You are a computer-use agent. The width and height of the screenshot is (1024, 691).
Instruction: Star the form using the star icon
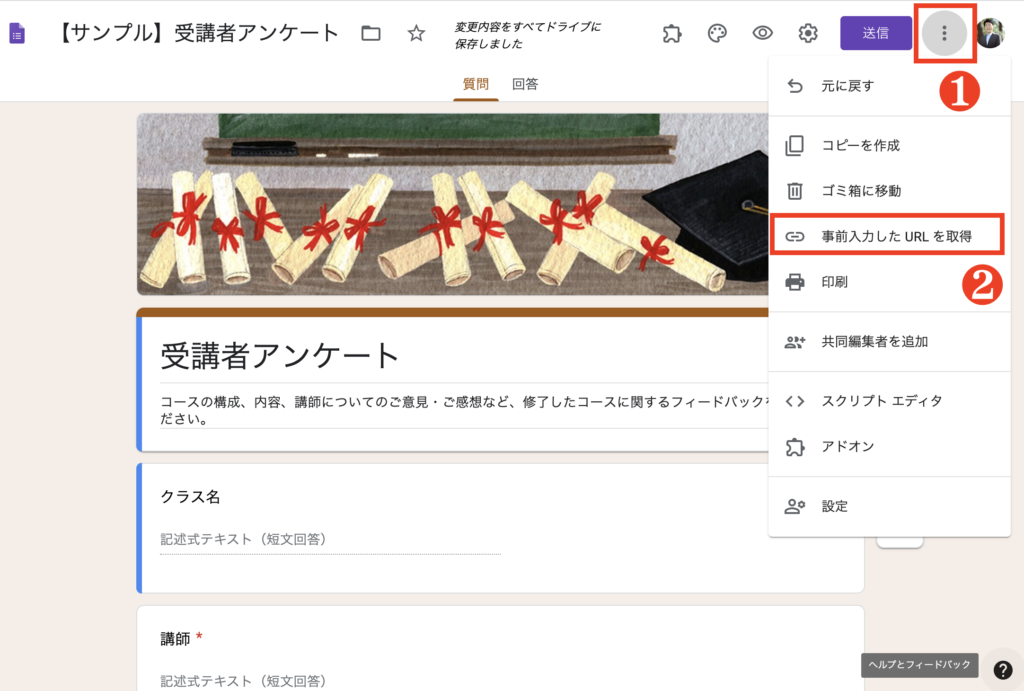pyautogui.click(x=415, y=33)
